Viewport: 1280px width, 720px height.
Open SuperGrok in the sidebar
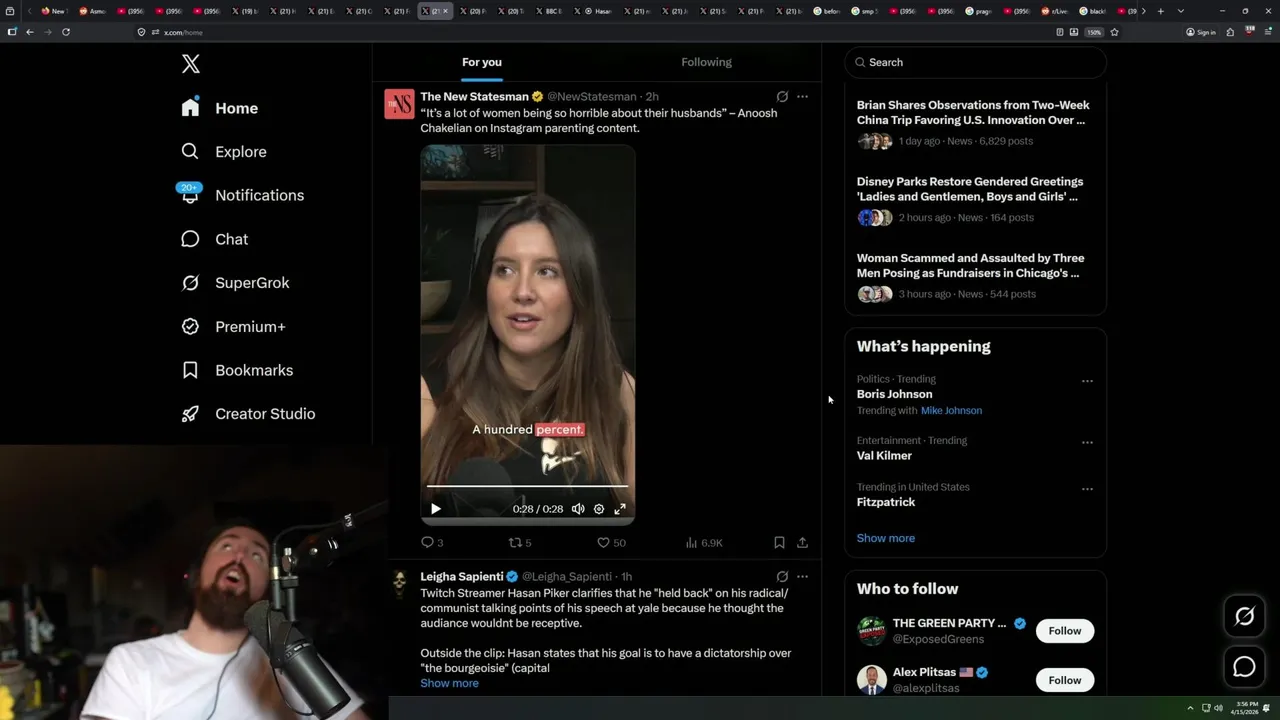236,283
